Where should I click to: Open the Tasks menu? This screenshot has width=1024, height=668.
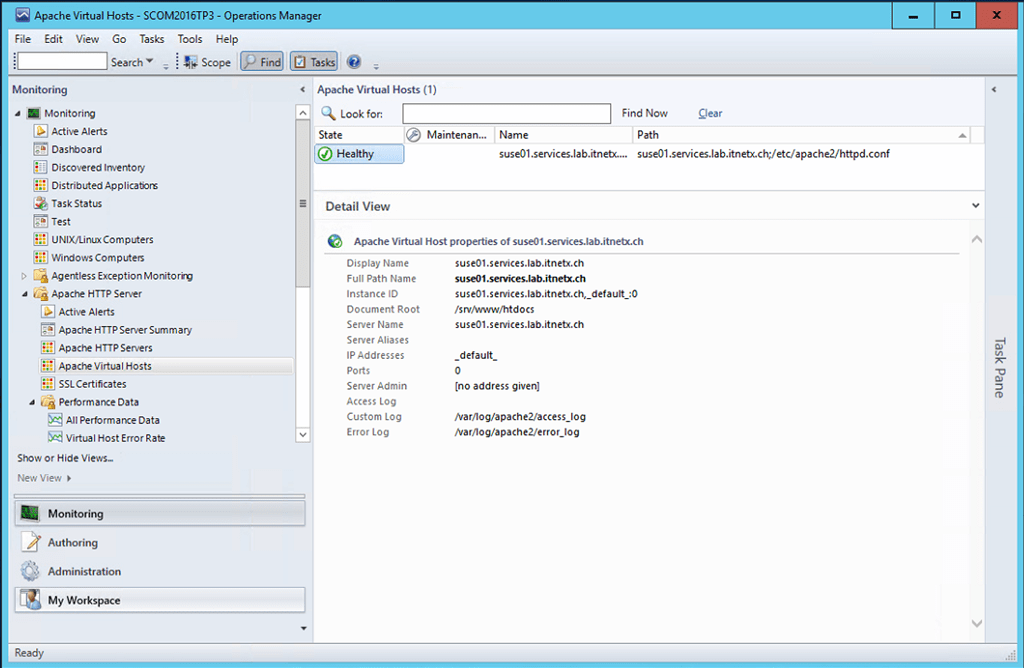(152, 39)
